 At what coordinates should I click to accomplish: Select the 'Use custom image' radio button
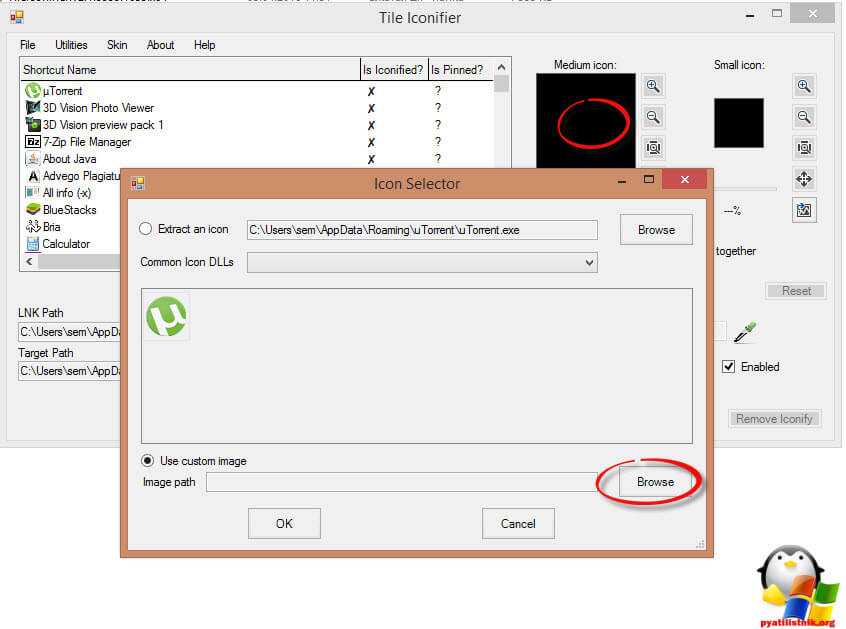pyautogui.click(x=148, y=461)
